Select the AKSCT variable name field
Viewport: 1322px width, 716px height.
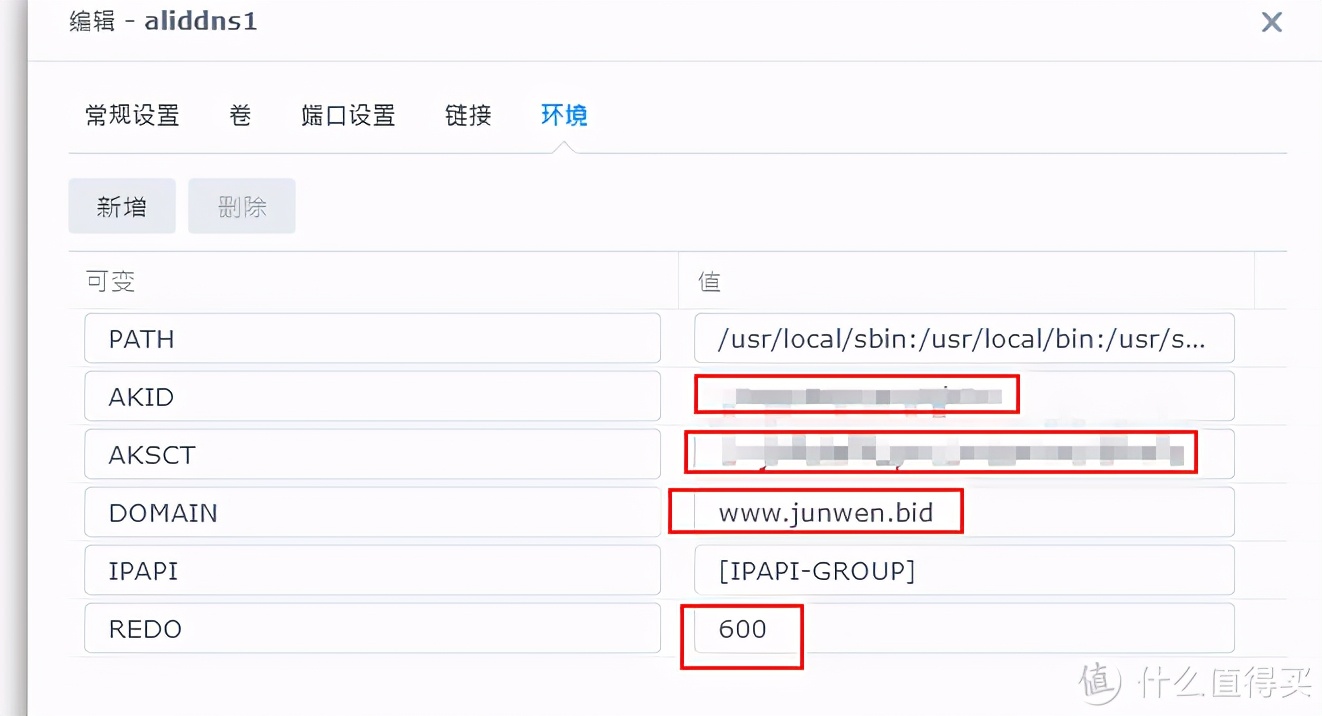371,454
